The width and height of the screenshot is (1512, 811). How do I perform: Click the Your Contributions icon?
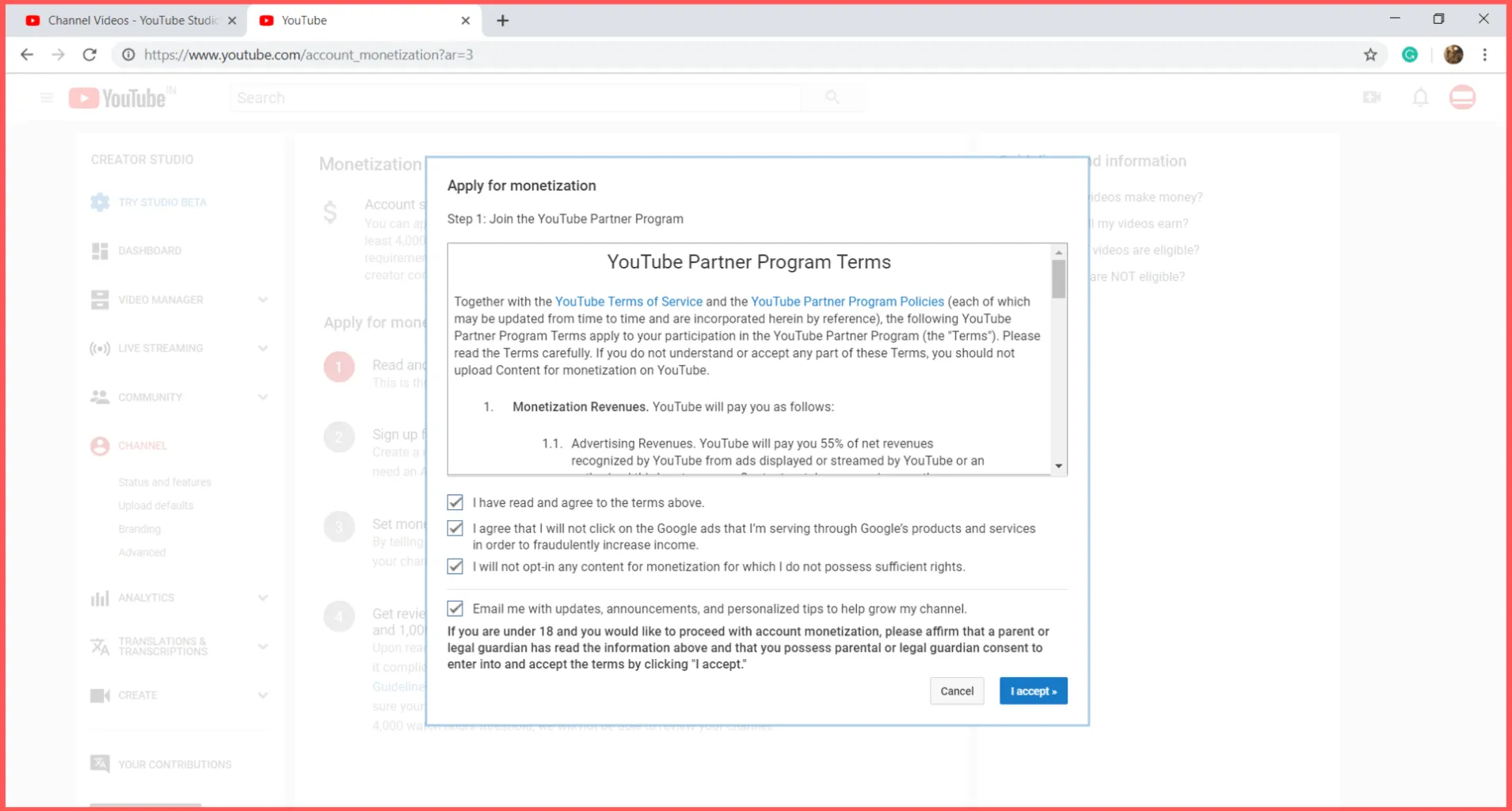(100, 763)
